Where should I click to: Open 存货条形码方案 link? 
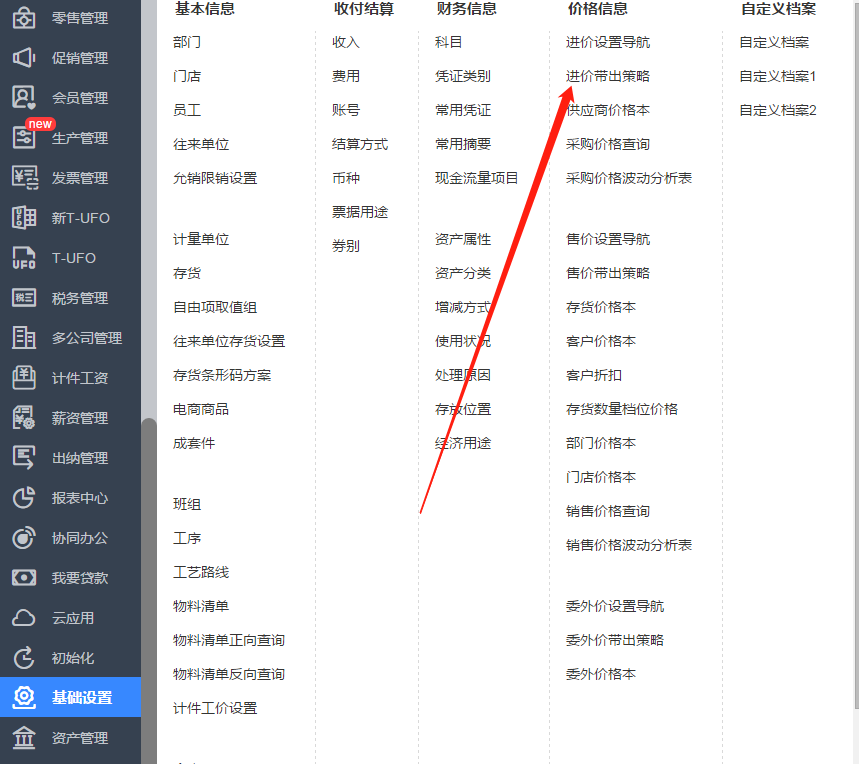[222, 375]
